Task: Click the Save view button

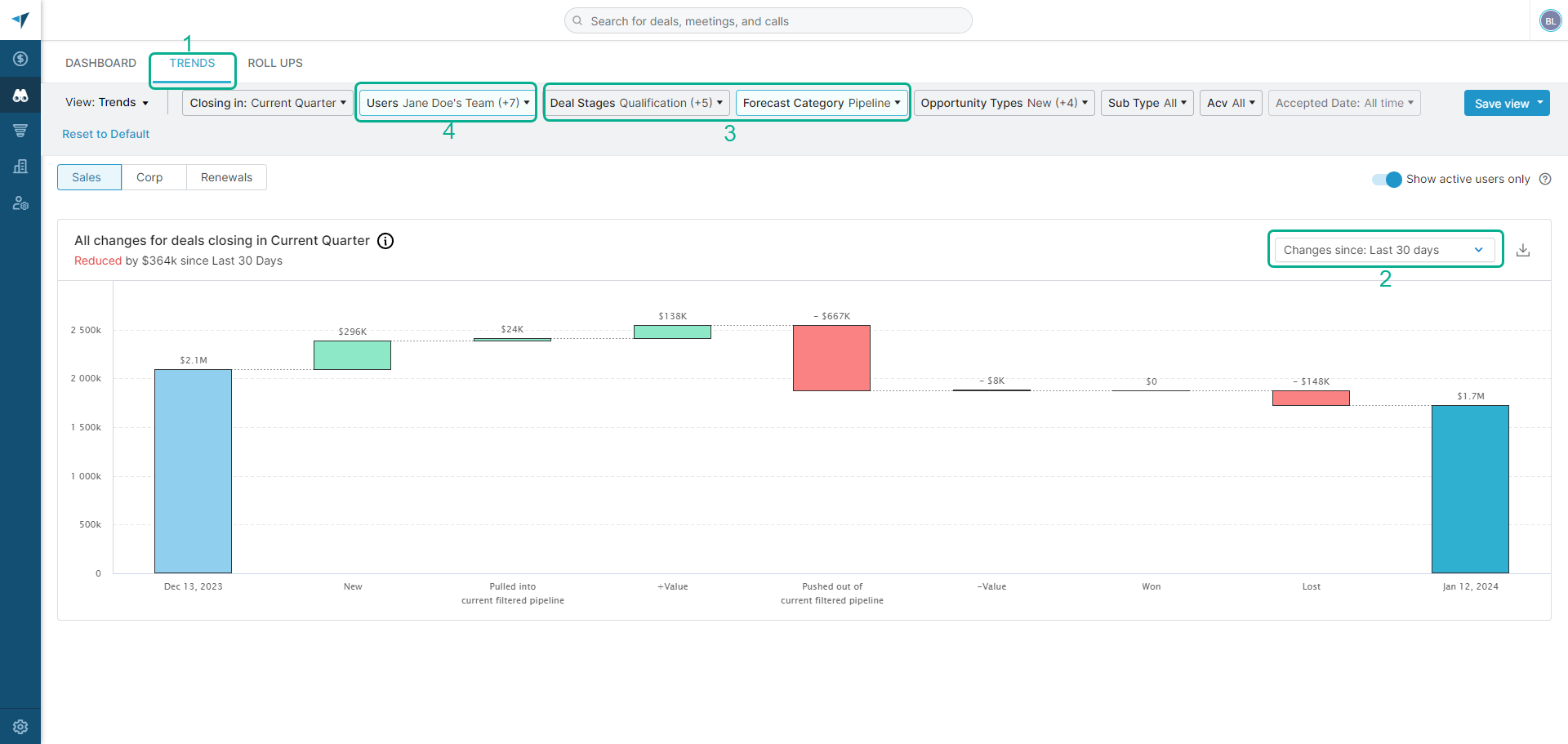Action: pyautogui.click(x=1501, y=103)
